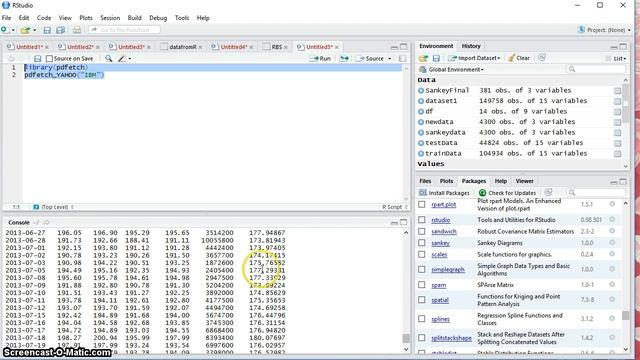This screenshot has height=360, width=640.
Task: Click the Environment refresh icon
Action: click(x=542, y=58)
